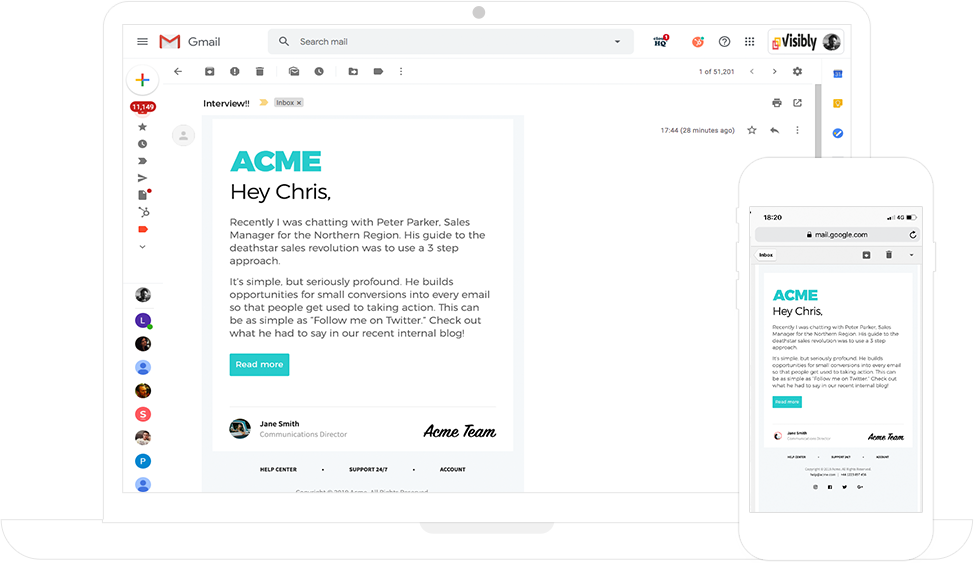
Task: Open Google Keep side panel
Action: (x=837, y=103)
